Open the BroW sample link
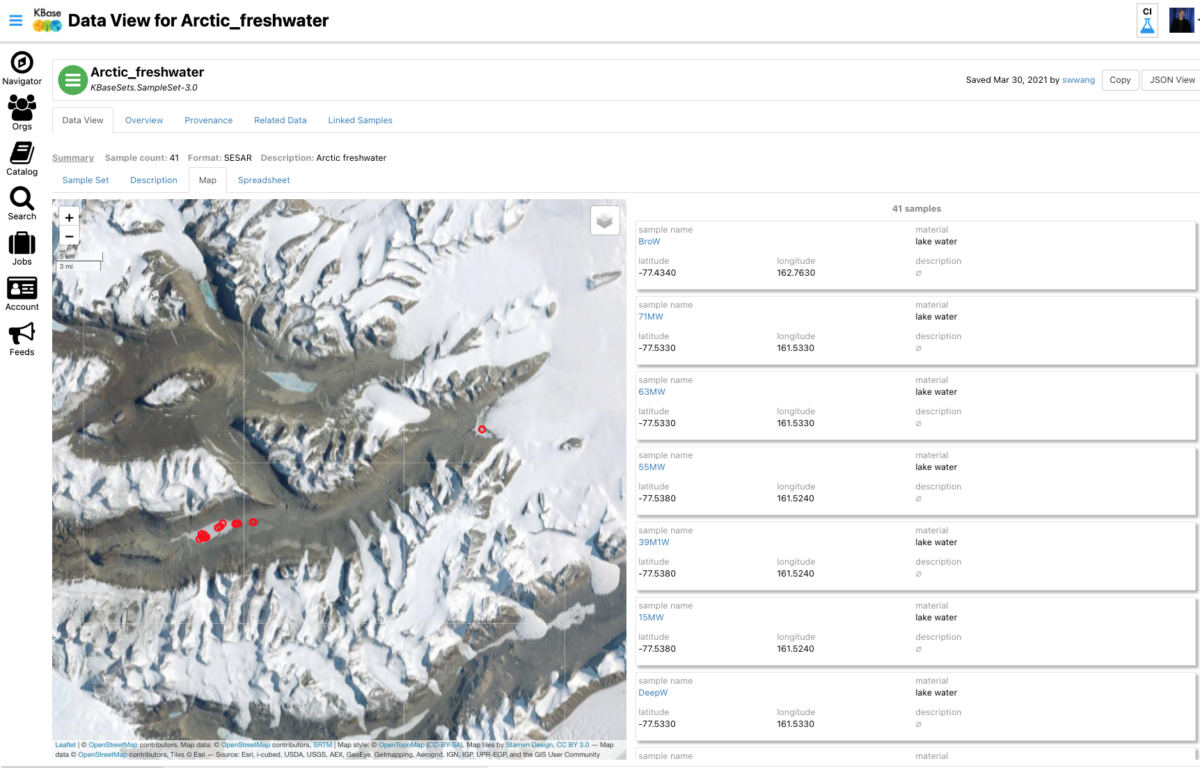This screenshot has height=768, width=1200. point(649,241)
